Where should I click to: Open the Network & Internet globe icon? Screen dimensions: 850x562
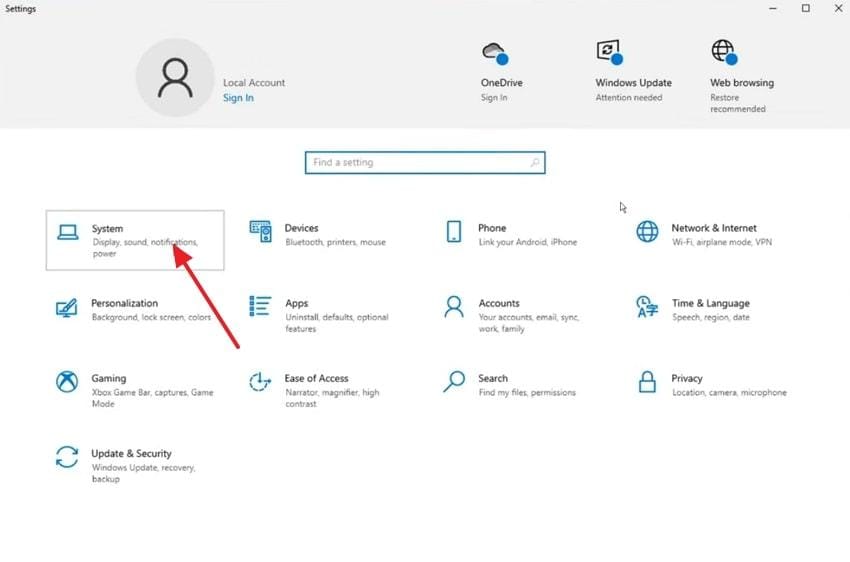click(647, 231)
